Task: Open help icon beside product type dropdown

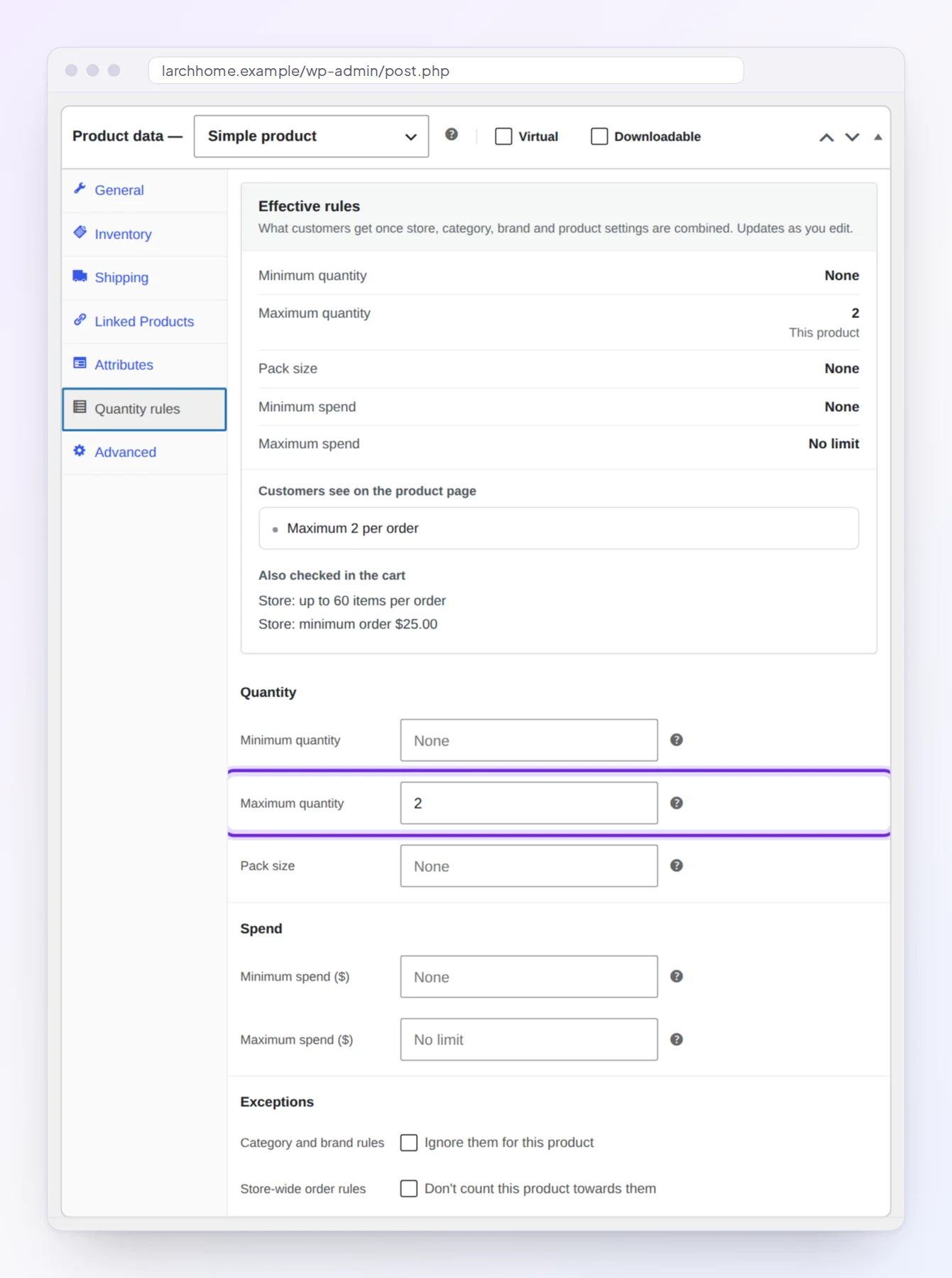Action: tap(452, 135)
